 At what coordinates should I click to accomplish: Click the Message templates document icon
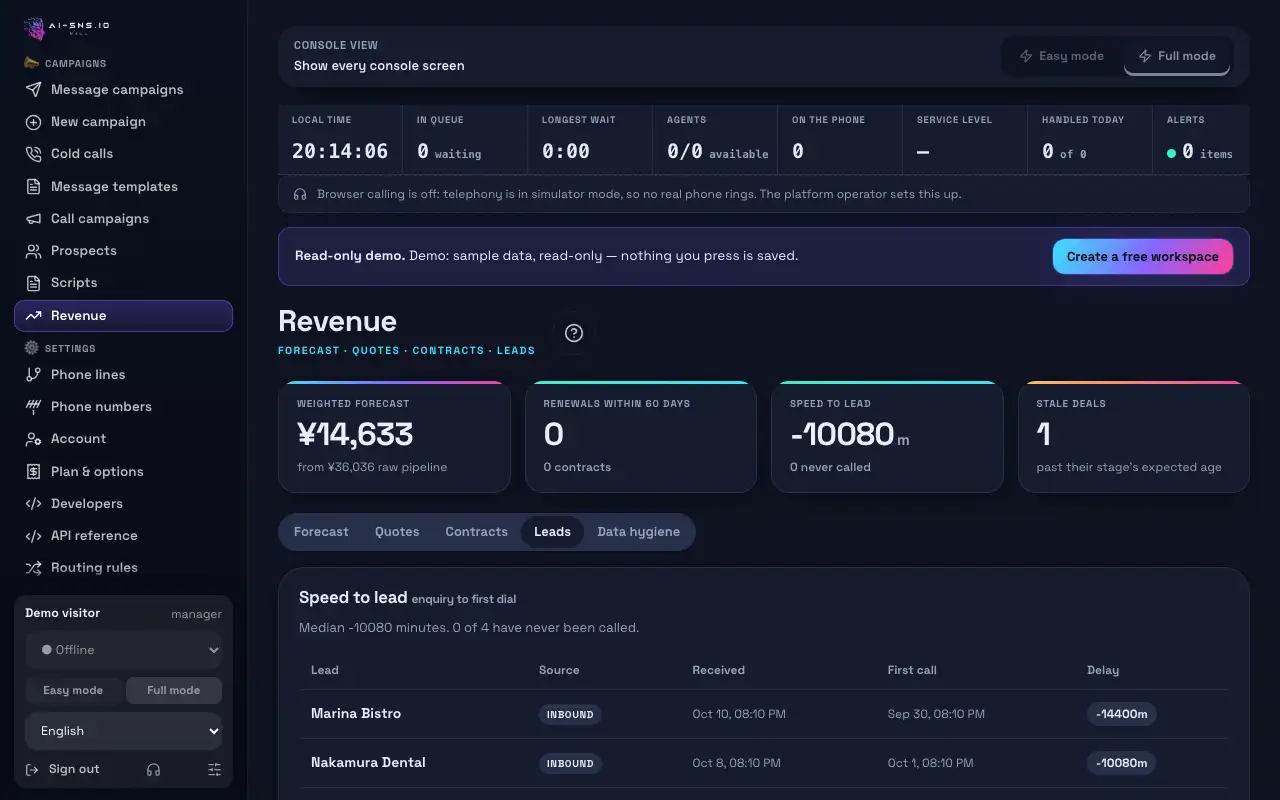pyautogui.click(x=33, y=187)
